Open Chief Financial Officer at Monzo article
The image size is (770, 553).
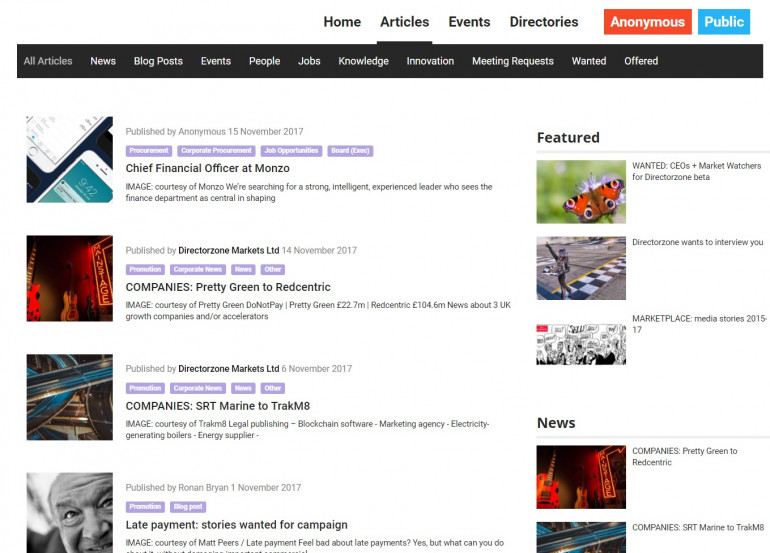click(x=207, y=168)
